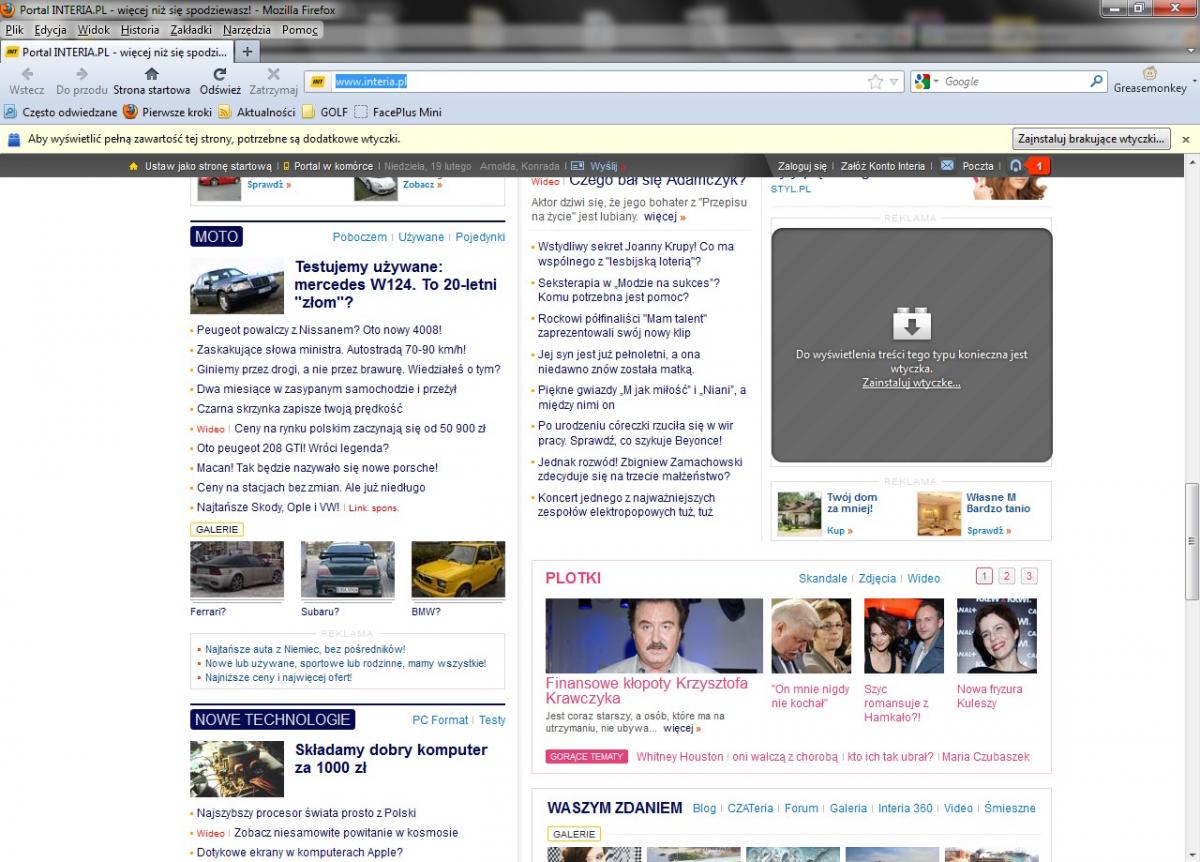1200x862 pixels.
Task: Click the Interia site icon in the address bar
Action: (318, 82)
